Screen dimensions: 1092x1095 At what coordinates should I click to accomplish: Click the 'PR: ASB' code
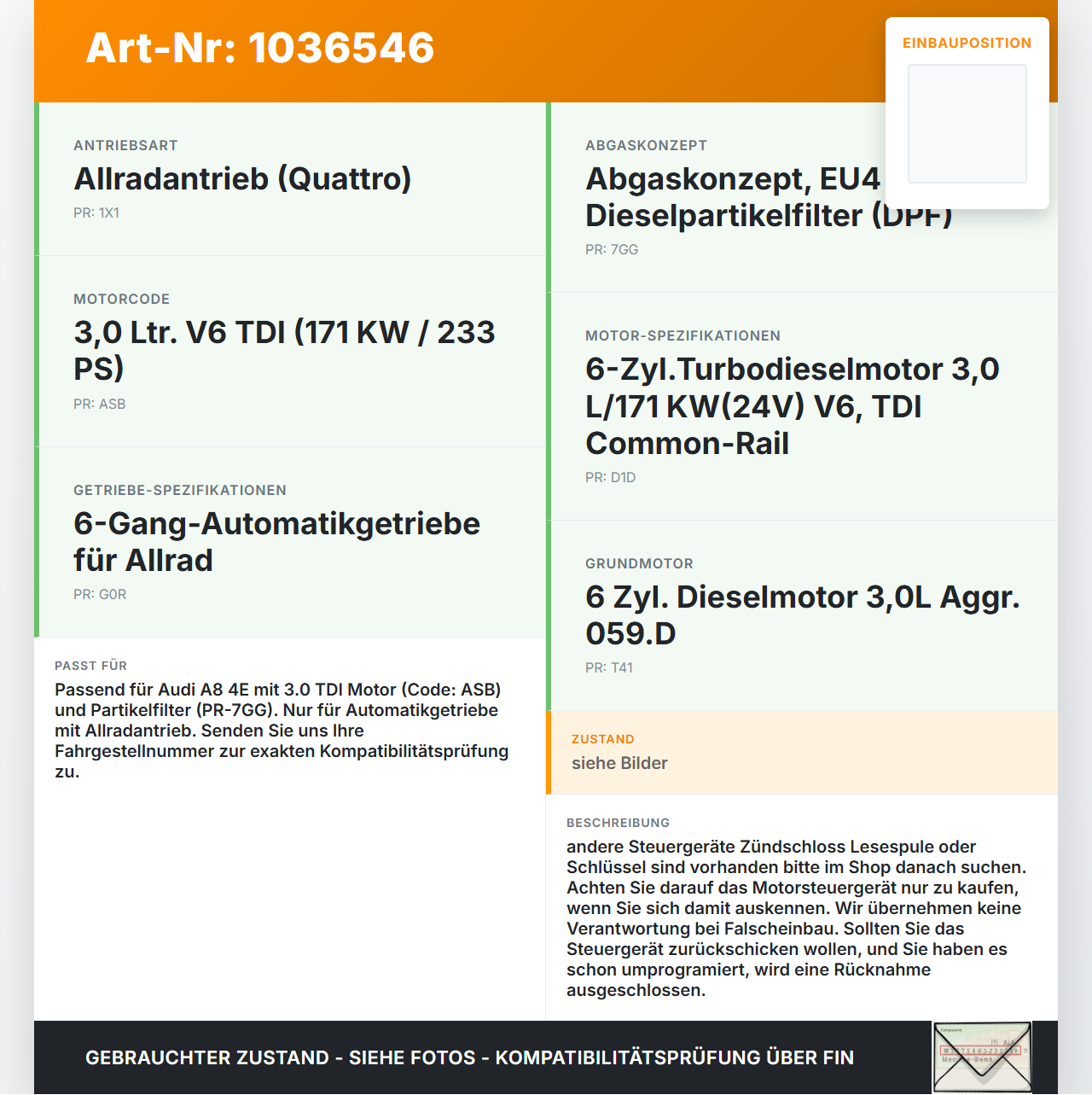(x=100, y=404)
